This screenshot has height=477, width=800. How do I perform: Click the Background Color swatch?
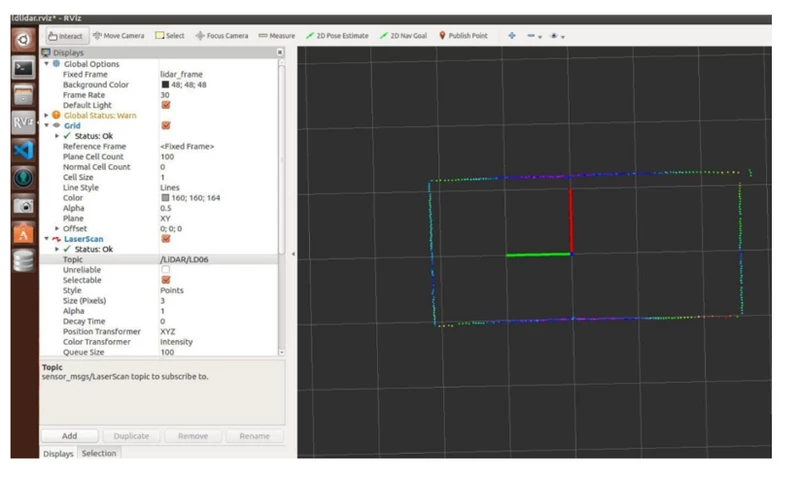tap(165, 85)
